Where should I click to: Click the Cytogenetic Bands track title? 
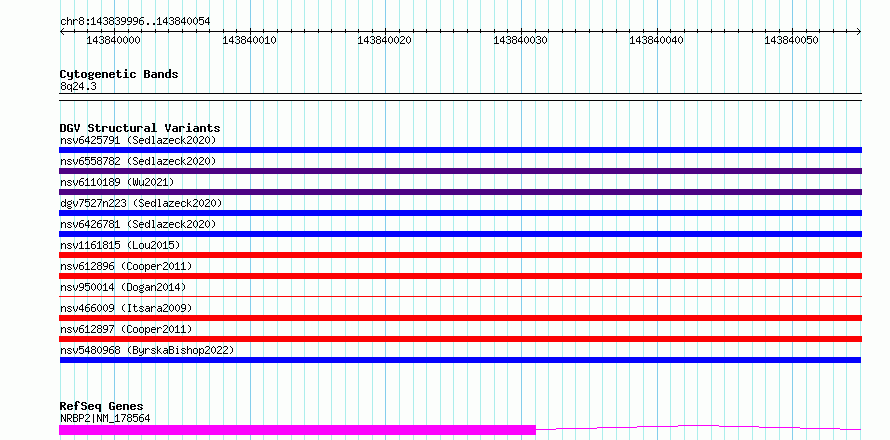pyautogui.click(x=119, y=74)
